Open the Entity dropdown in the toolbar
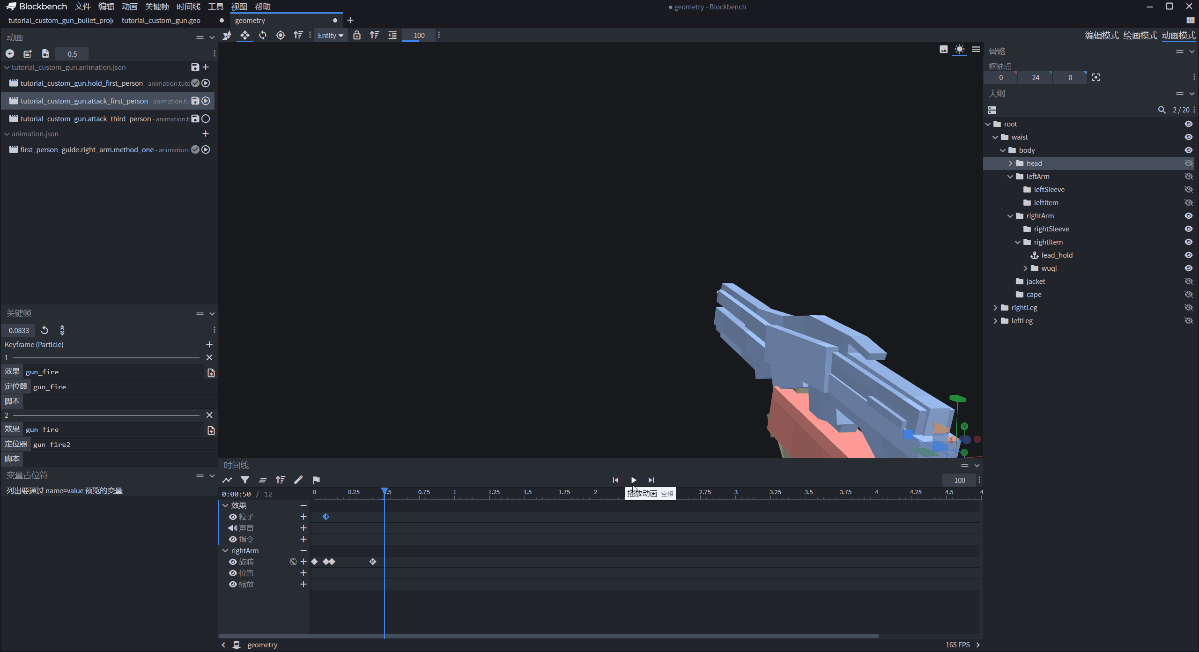The width and height of the screenshot is (1199, 652). [x=330, y=35]
